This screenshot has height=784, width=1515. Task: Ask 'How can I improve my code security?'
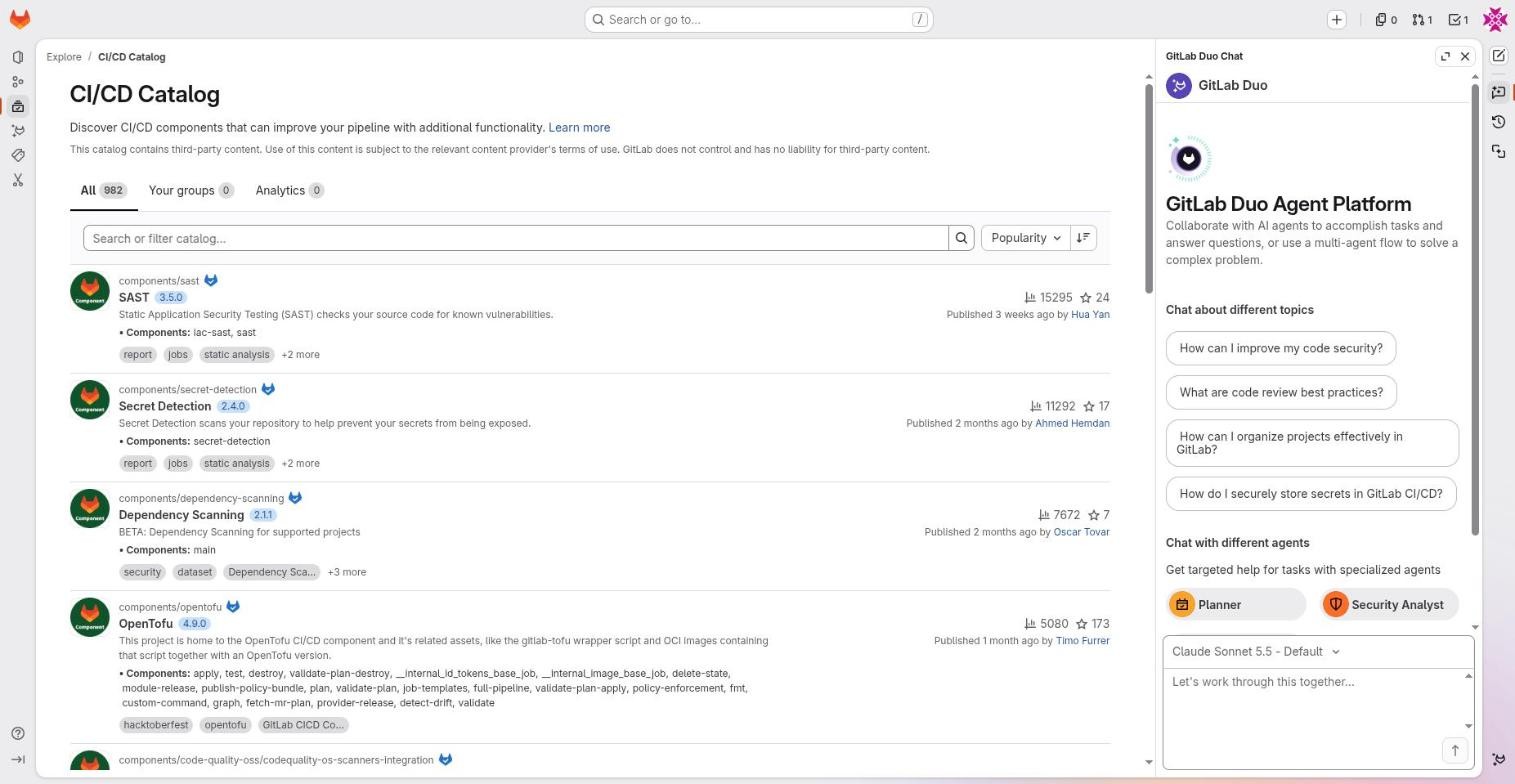(1281, 348)
